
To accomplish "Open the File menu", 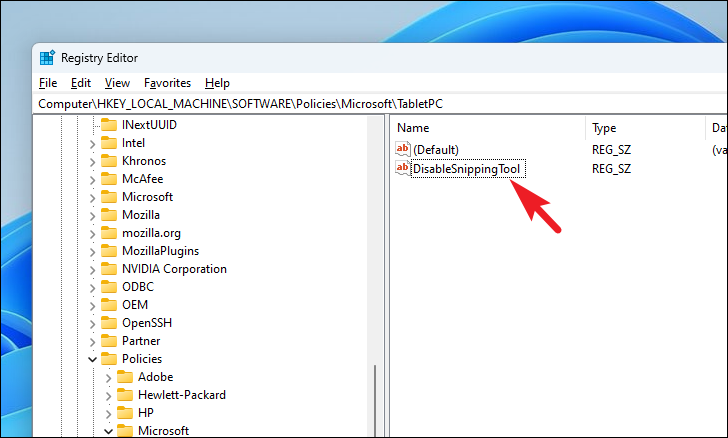I will (48, 83).
